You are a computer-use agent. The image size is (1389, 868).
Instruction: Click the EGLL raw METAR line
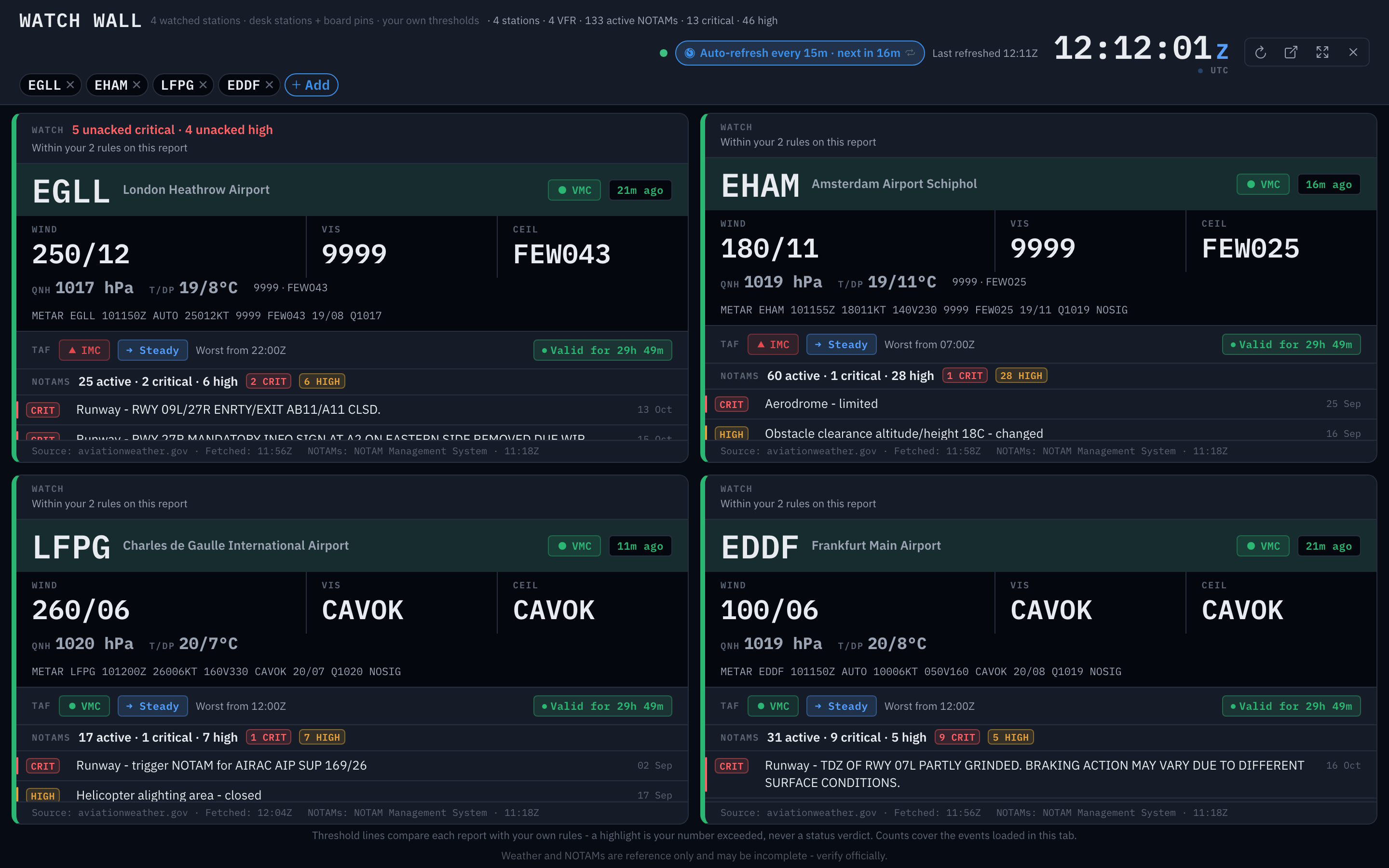coord(206,316)
